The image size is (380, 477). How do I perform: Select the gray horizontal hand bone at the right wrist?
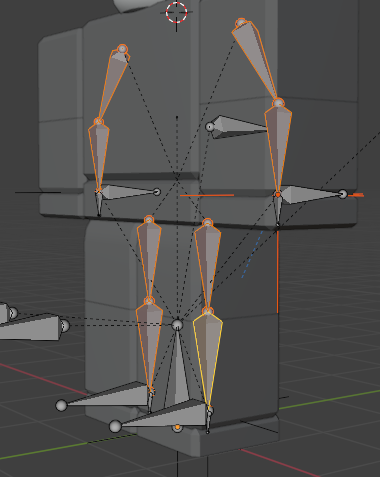coord(313,194)
